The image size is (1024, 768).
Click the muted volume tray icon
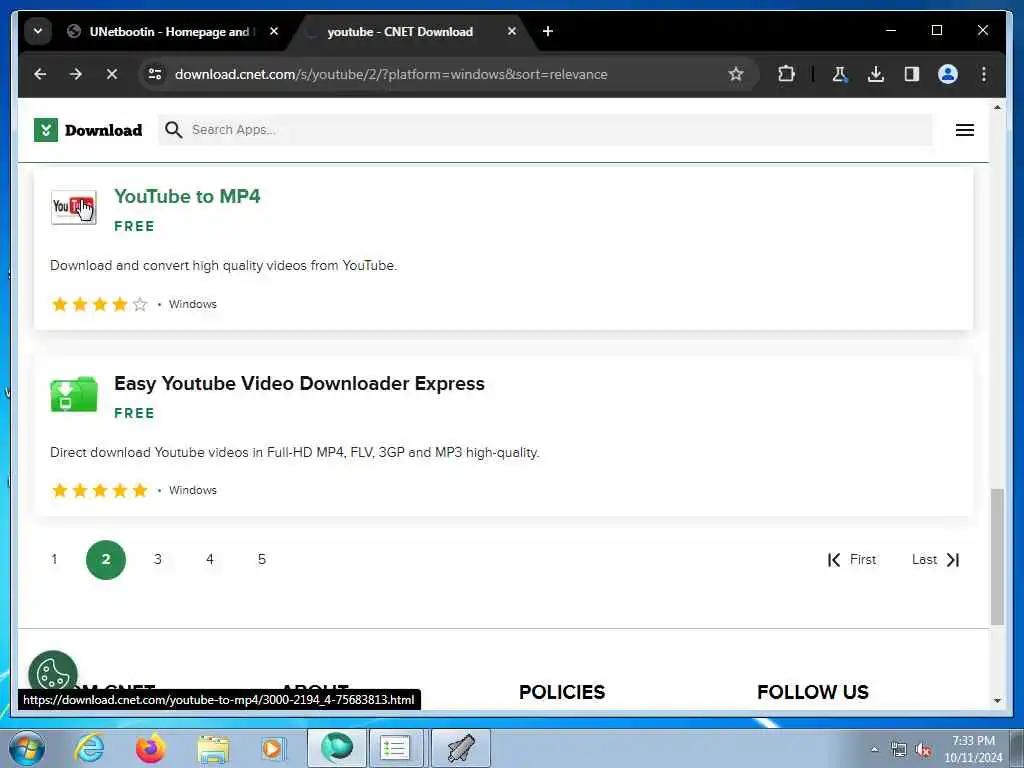[x=923, y=749]
